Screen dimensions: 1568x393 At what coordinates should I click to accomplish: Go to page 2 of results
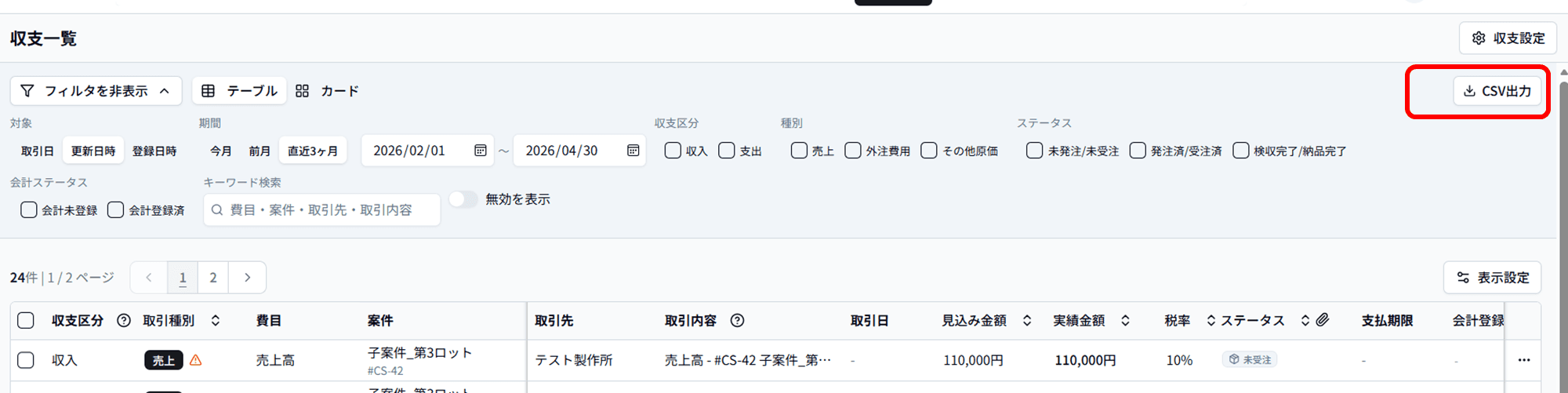pyautogui.click(x=213, y=278)
